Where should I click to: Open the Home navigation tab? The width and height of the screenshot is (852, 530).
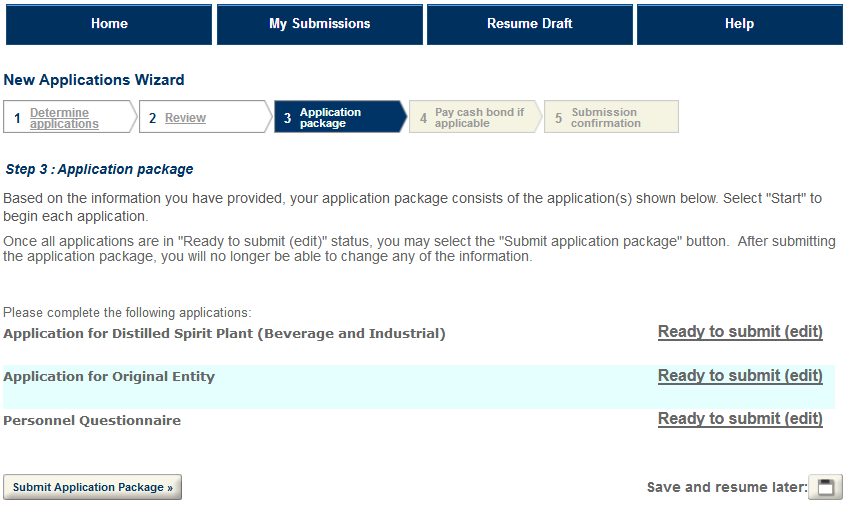[x=109, y=24]
